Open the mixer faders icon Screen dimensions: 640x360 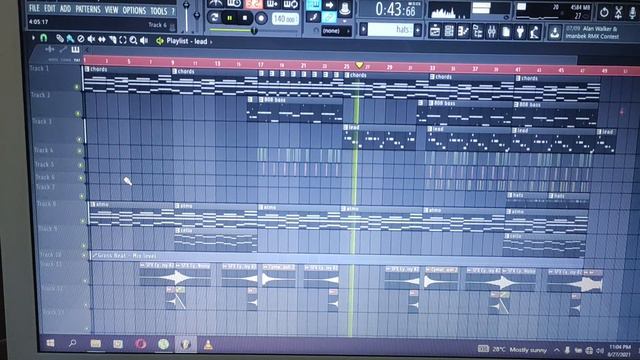tap(491, 31)
